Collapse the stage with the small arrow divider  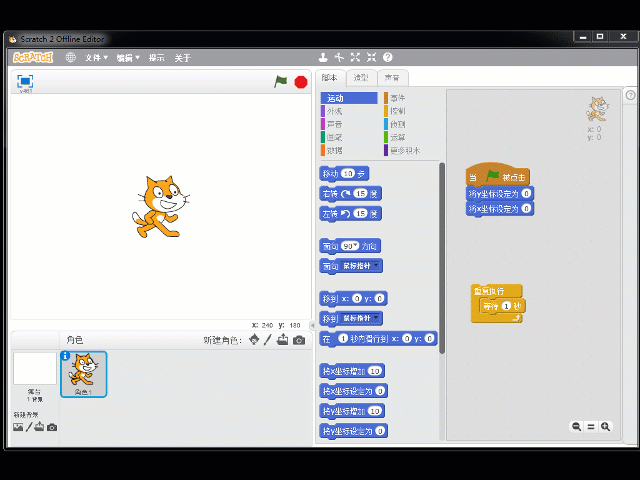(313, 325)
